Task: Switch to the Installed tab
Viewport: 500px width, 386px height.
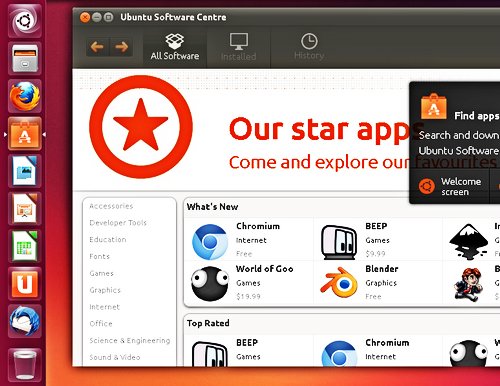Action: [x=239, y=47]
